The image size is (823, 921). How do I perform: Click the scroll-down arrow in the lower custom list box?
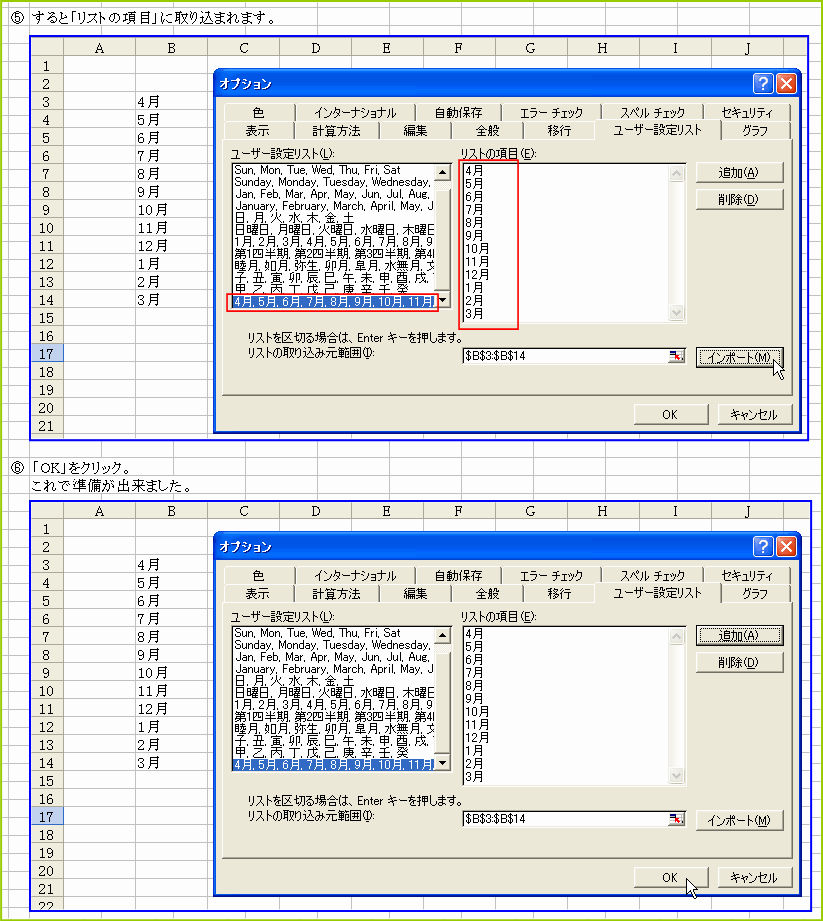(x=441, y=762)
